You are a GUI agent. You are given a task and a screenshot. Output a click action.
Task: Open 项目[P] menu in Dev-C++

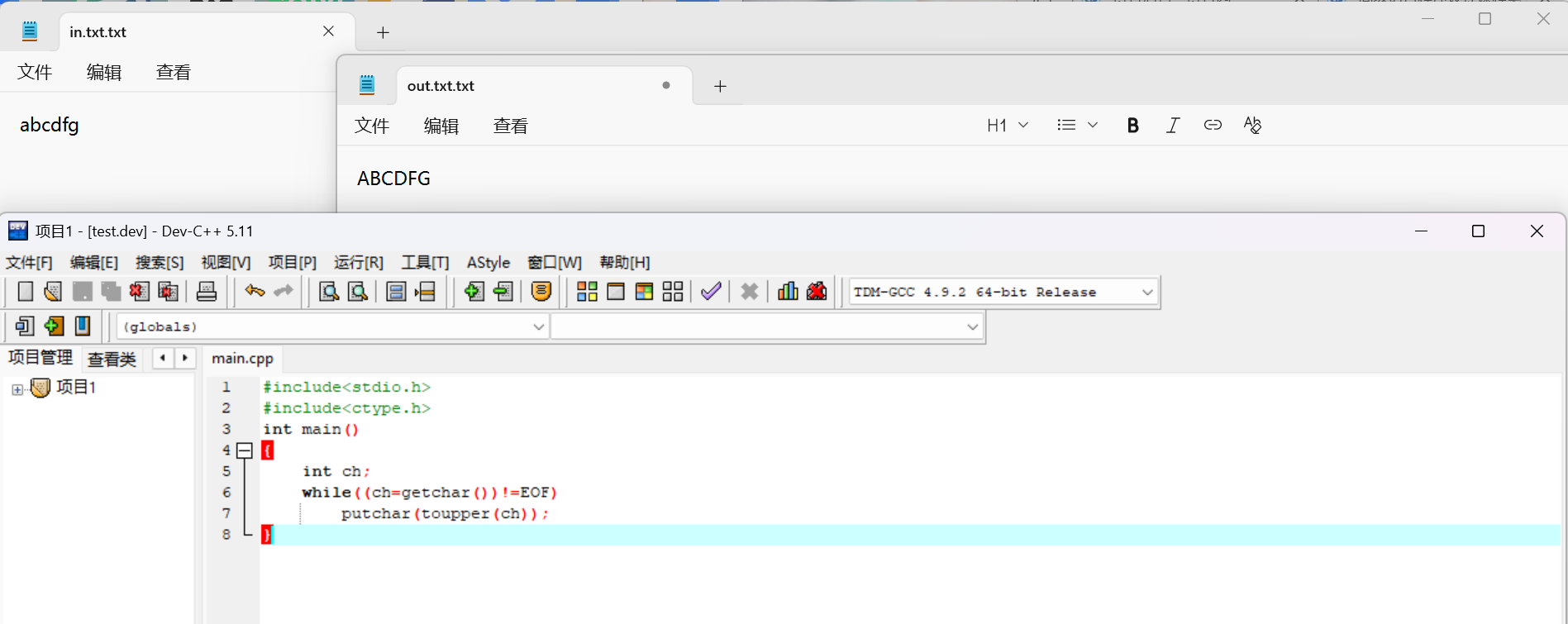[x=293, y=263]
